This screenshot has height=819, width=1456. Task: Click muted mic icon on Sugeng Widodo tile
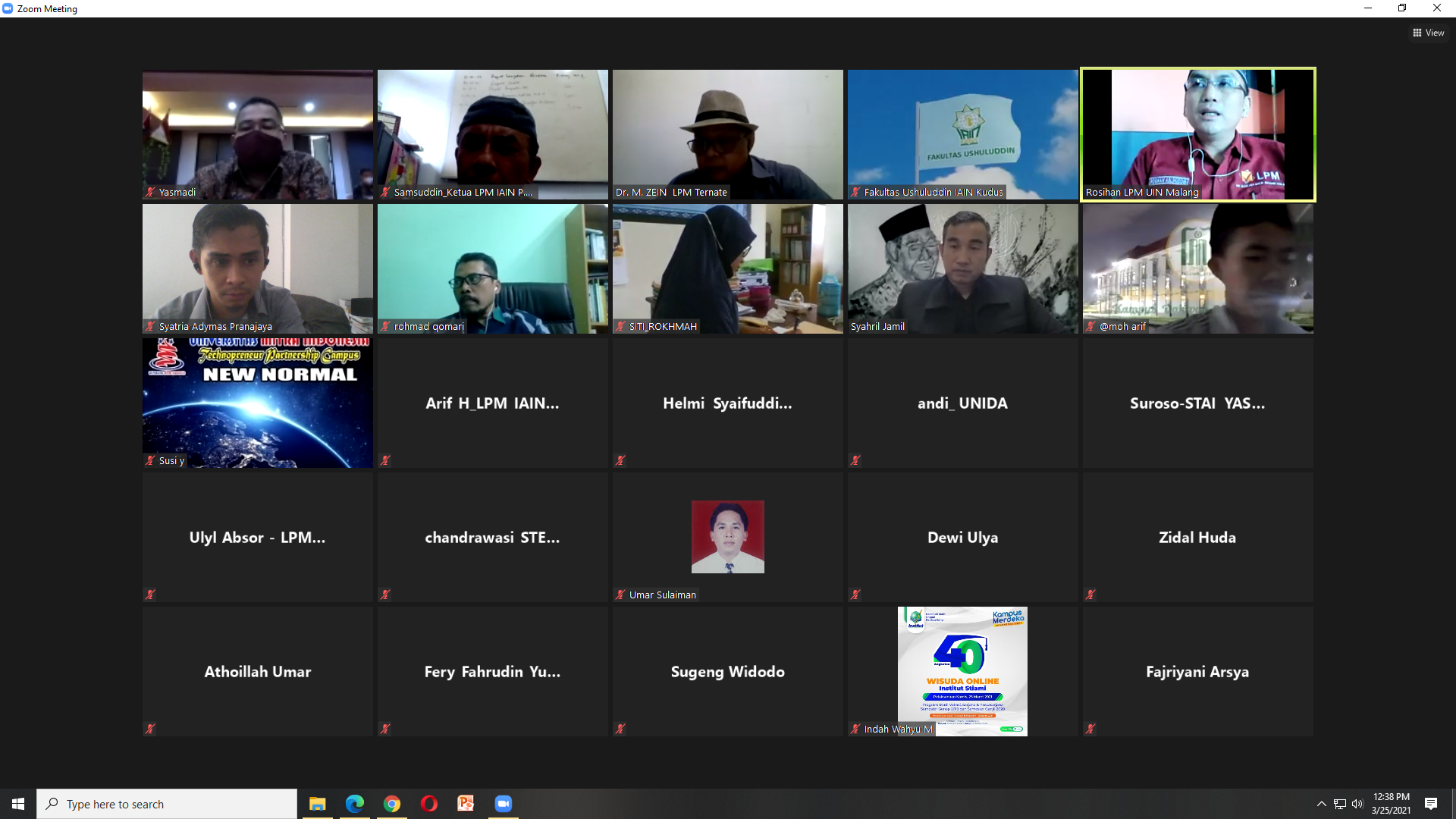click(620, 729)
